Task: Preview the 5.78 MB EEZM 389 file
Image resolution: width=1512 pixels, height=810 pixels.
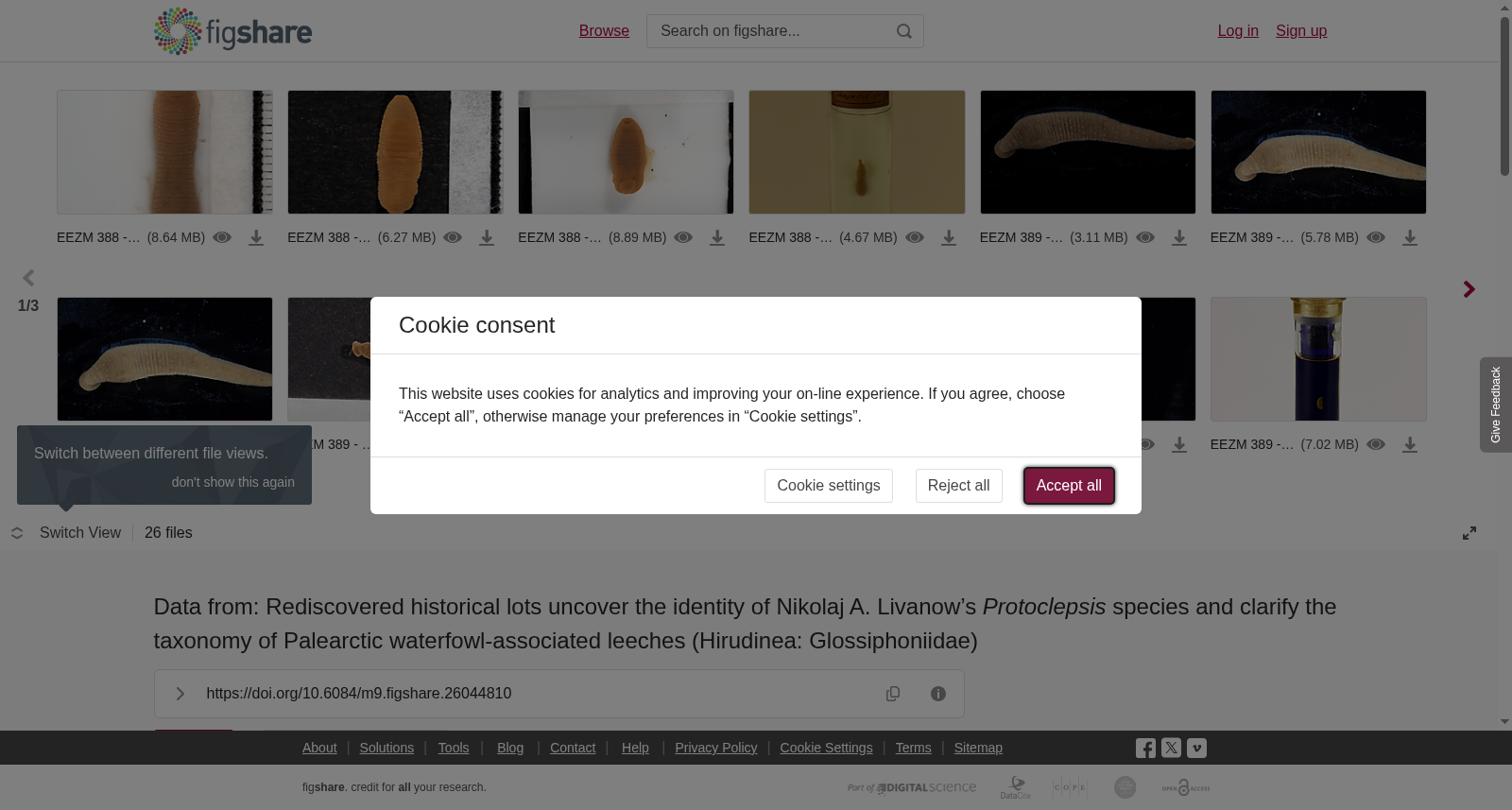Action: click(x=1376, y=237)
